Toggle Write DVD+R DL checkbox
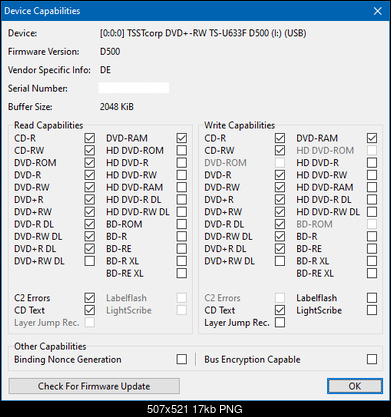This screenshot has height=417, width=391. coord(280,249)
